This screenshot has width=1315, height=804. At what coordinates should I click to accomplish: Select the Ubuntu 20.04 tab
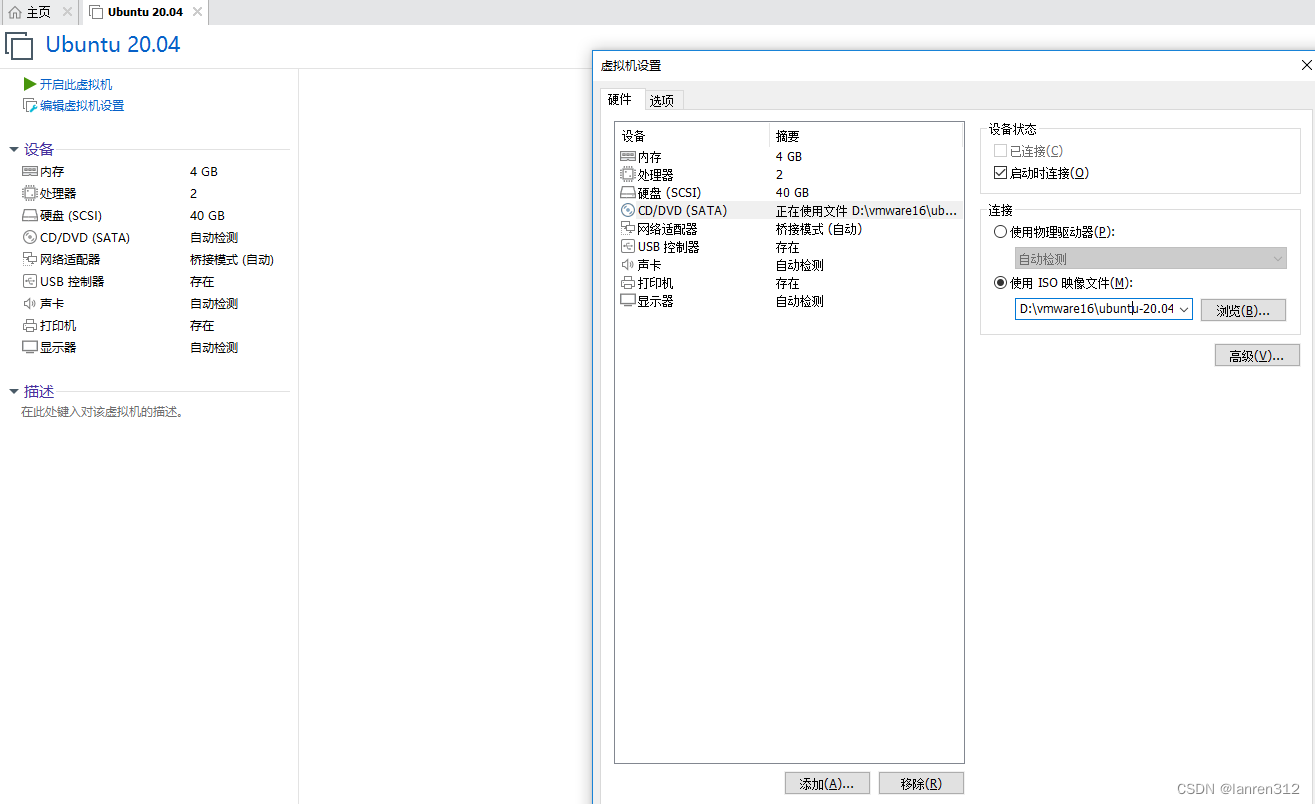click(145, 12)
